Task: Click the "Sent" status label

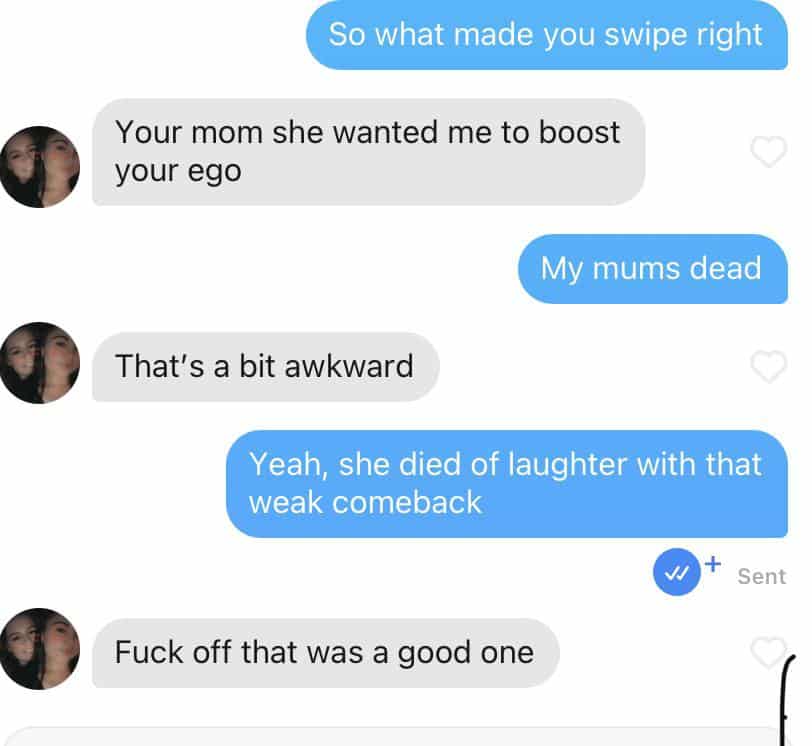Action: click(762, 577)
